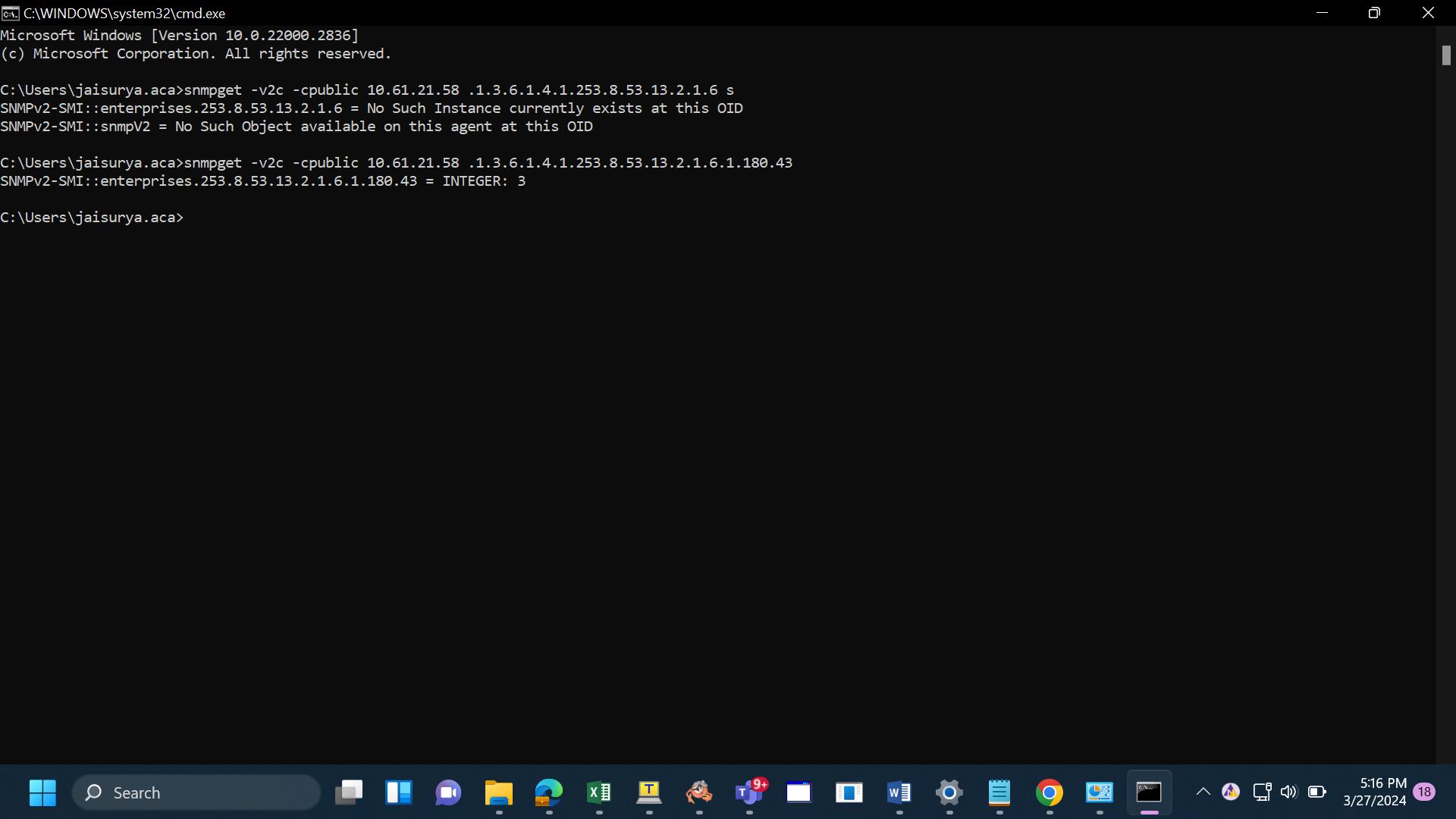Open the battery status tray icon
The image size is (1456, 819).
(x=1317, y=792)
